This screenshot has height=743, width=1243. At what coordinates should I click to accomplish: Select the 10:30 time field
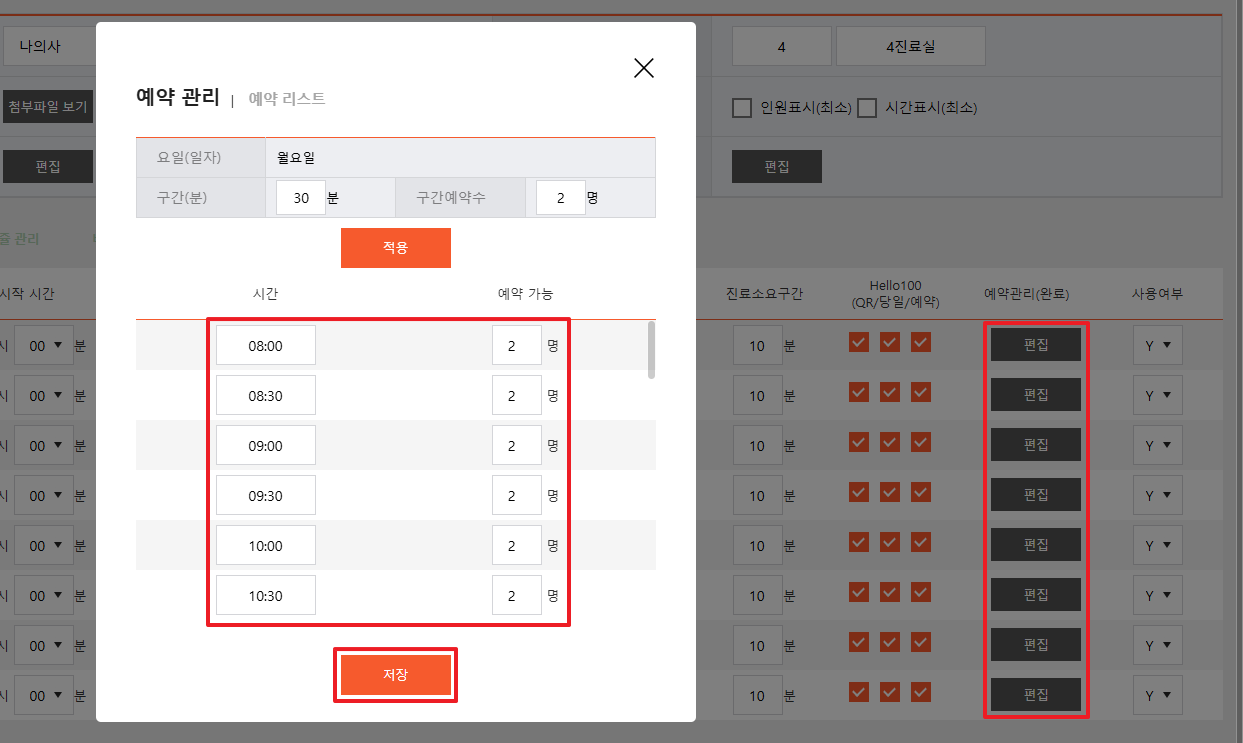266,595
